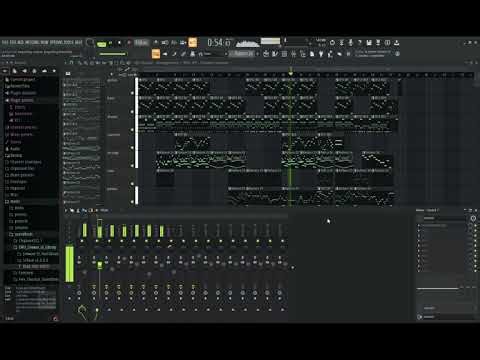The width and height of the screenshot is (480, 360).
Task: Open the mixer track output routing selector
Action: 445,317
